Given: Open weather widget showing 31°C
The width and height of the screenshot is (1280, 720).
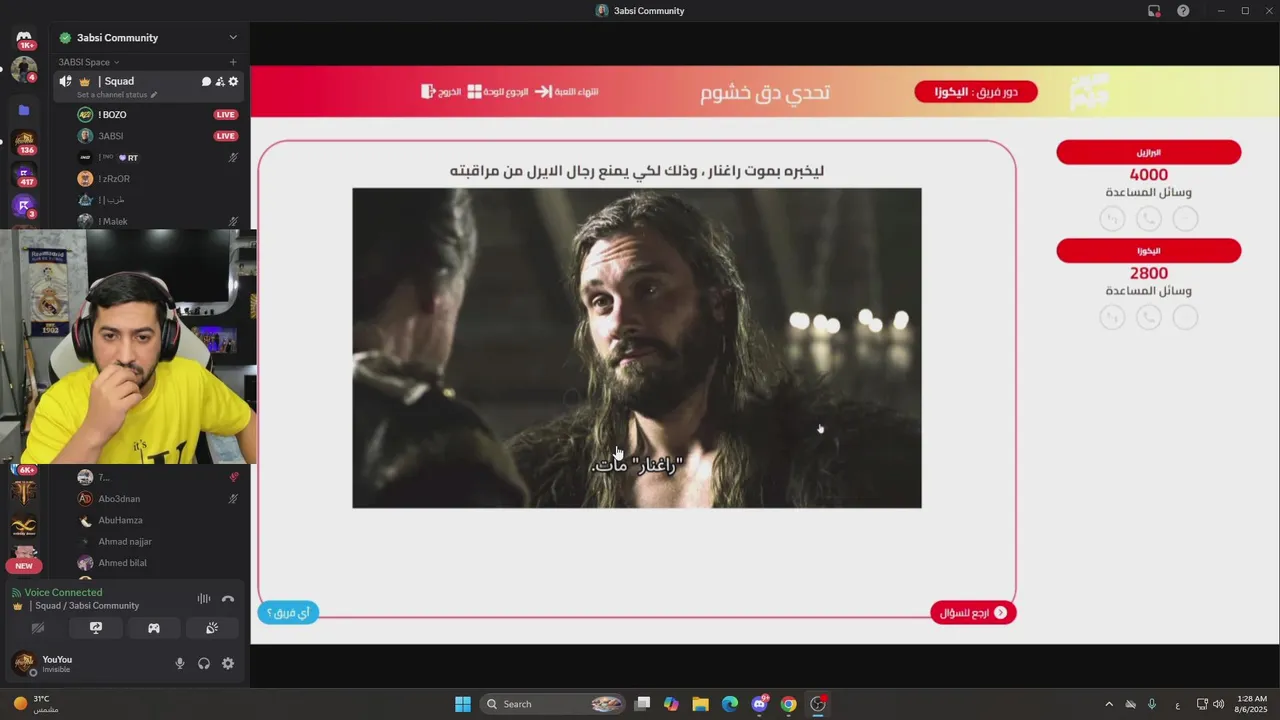Looking at the screenshot, I should 36,704.
